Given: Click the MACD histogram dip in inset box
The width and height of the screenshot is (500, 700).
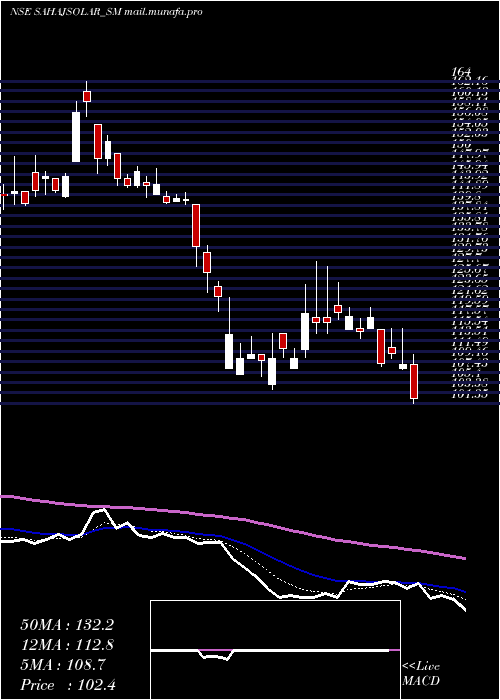Looking at the screenshot, I should [x=215, y=655].
